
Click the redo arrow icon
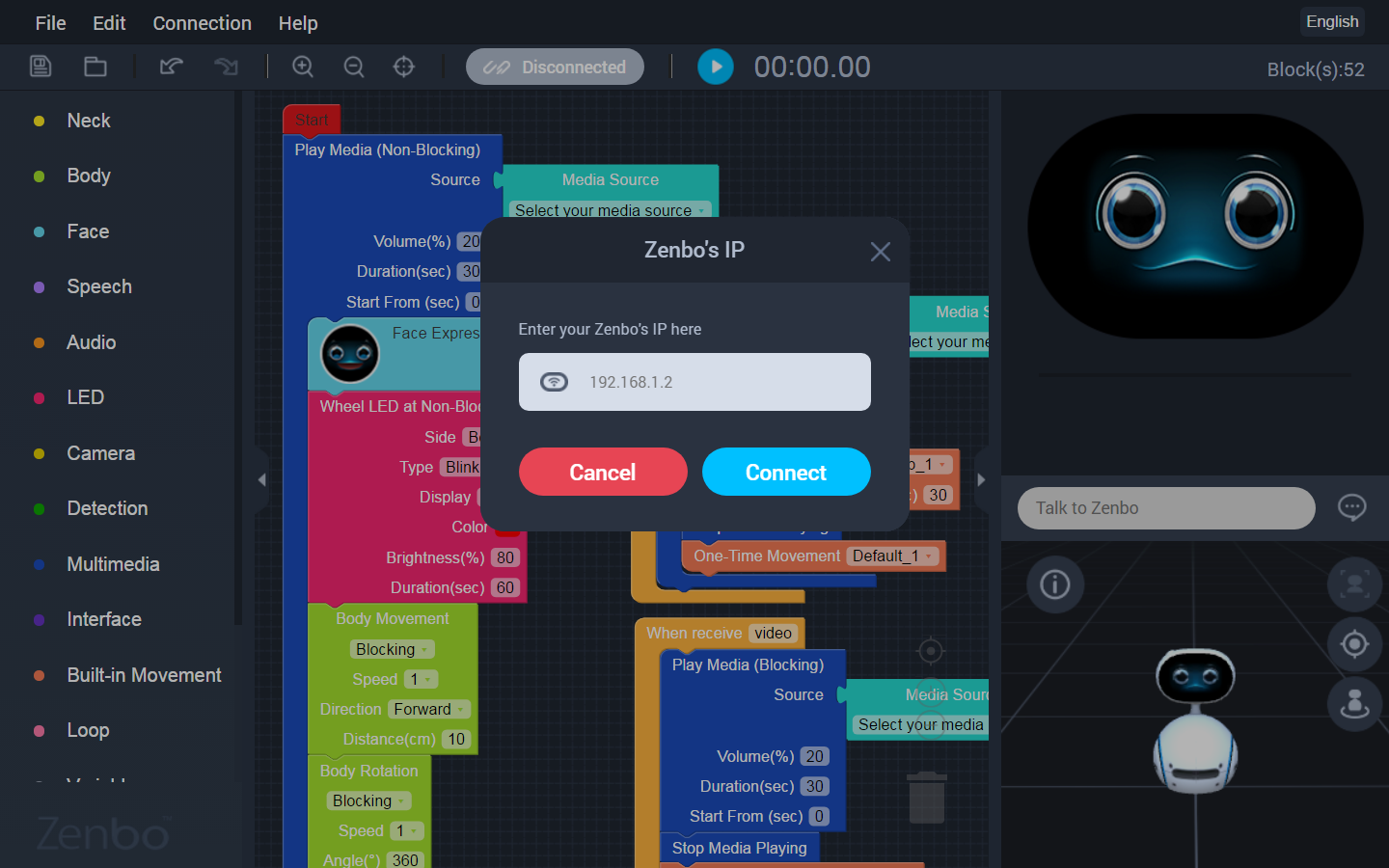(226, 67)
